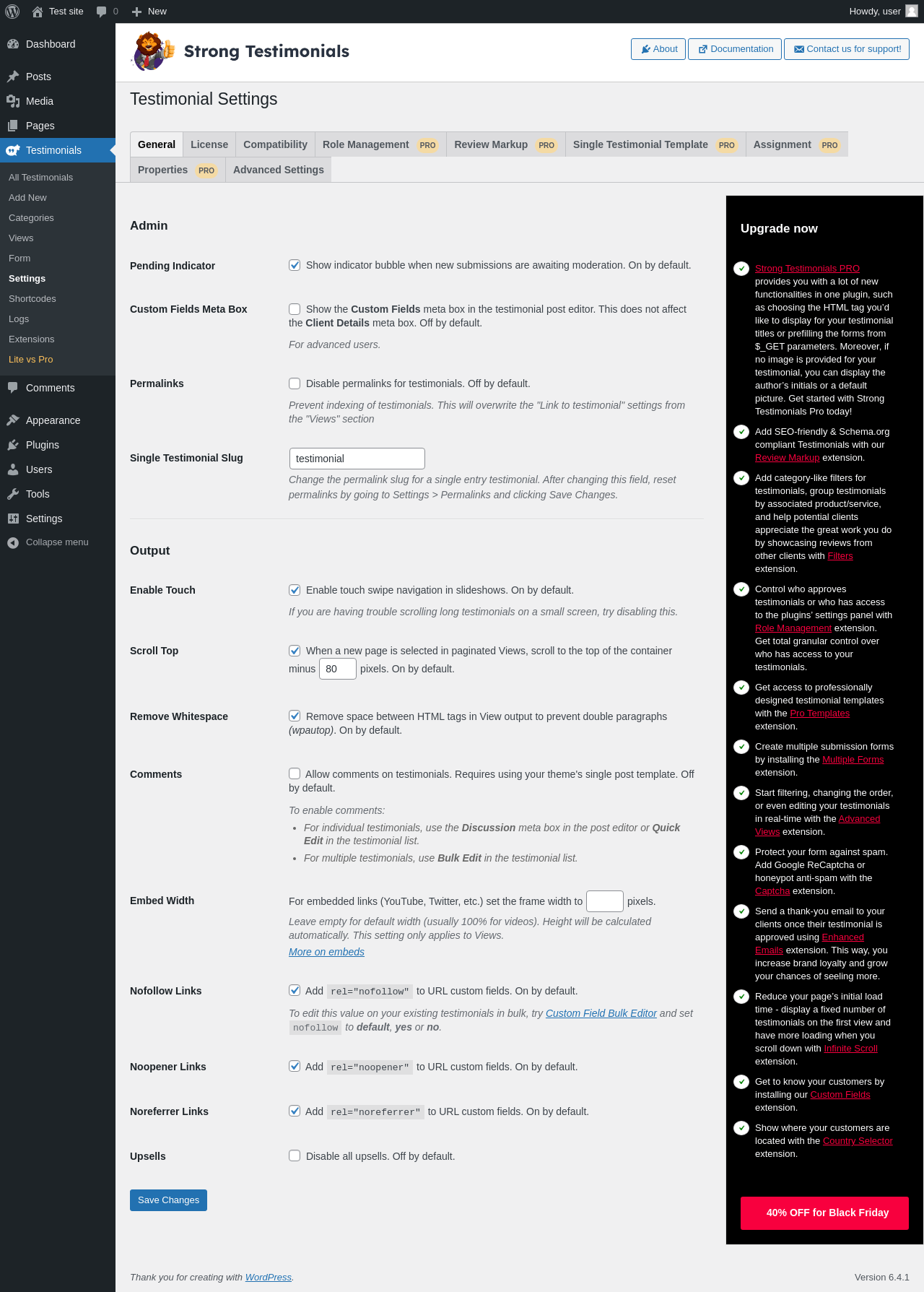Click the Appearance paintbrush icon
This screenshot has width=924, height=1292.
tap(13, 420)
